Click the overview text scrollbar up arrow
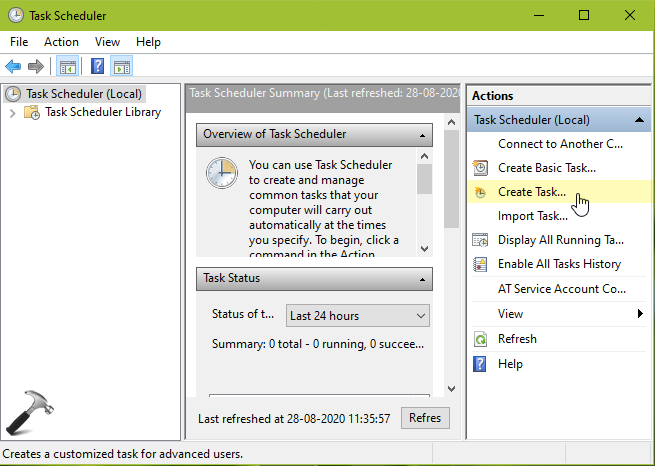 point(424,157)
